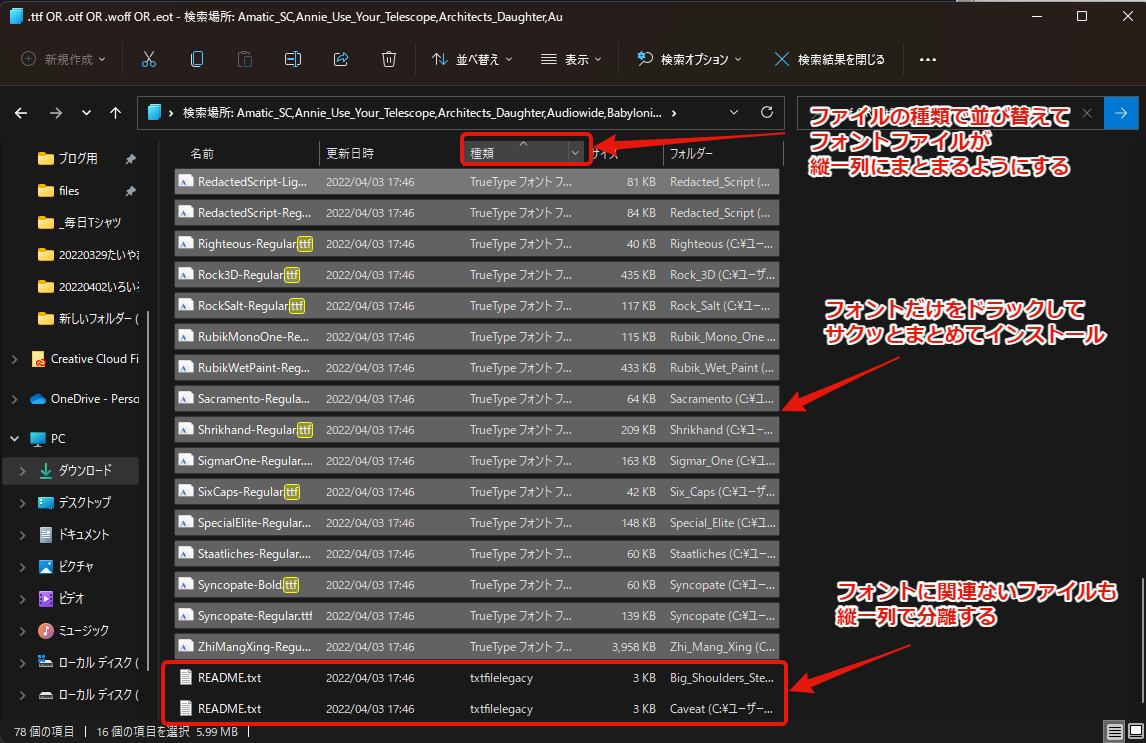
Task: Click the copy icon in toolbar
Action: (197, 59)
